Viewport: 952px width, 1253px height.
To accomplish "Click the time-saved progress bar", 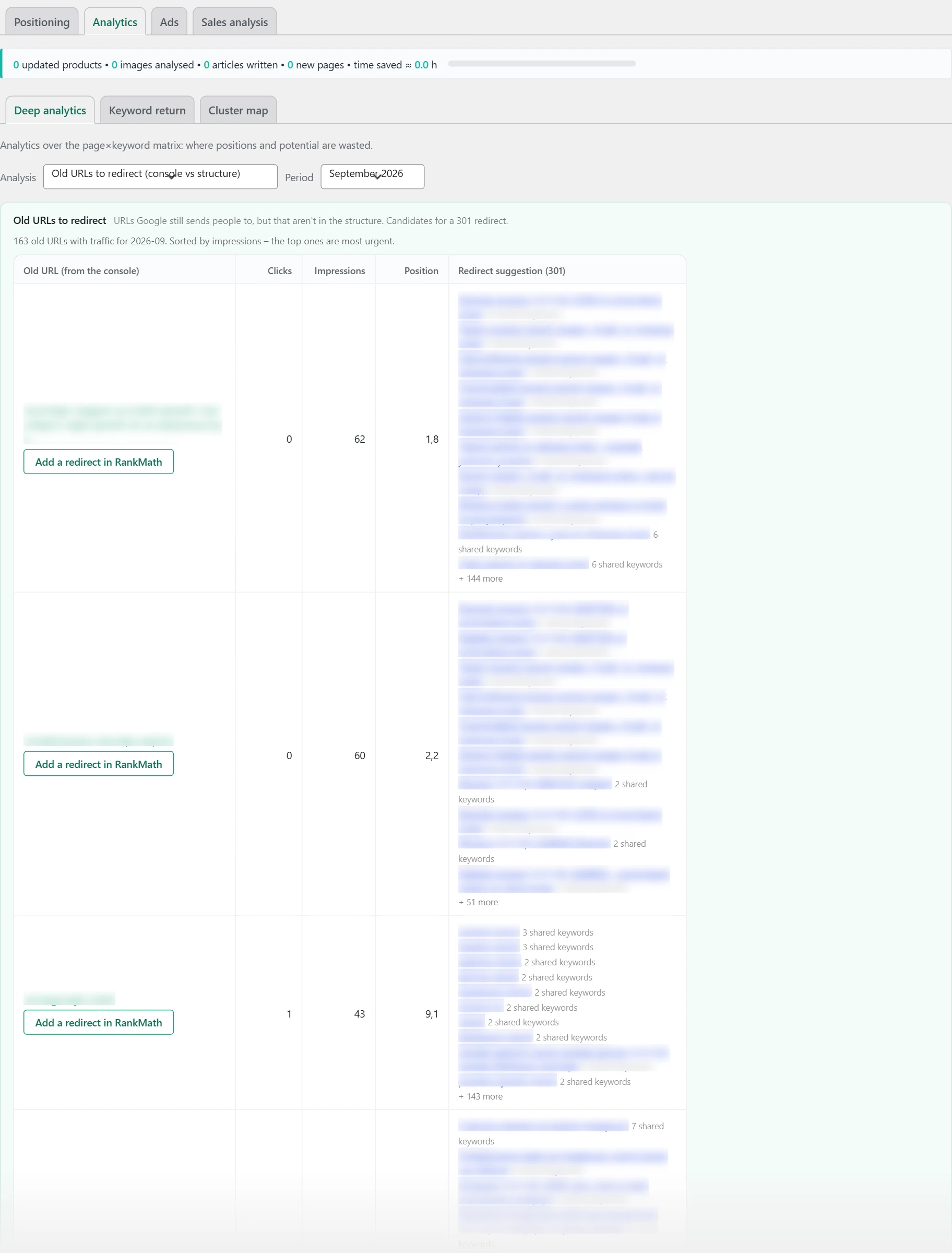I will coord(541,64).
